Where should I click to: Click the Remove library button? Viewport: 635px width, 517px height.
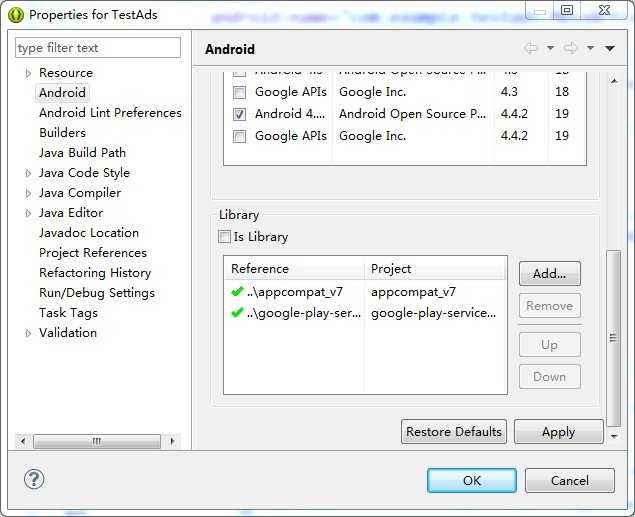(x=550, y=306)
